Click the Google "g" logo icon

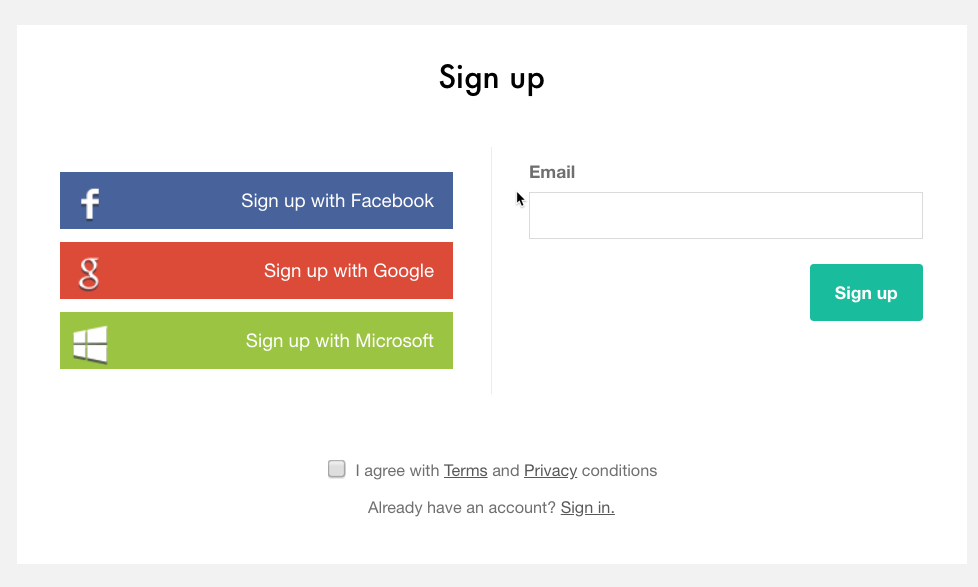pyautogui.click(x=89, y=272)
